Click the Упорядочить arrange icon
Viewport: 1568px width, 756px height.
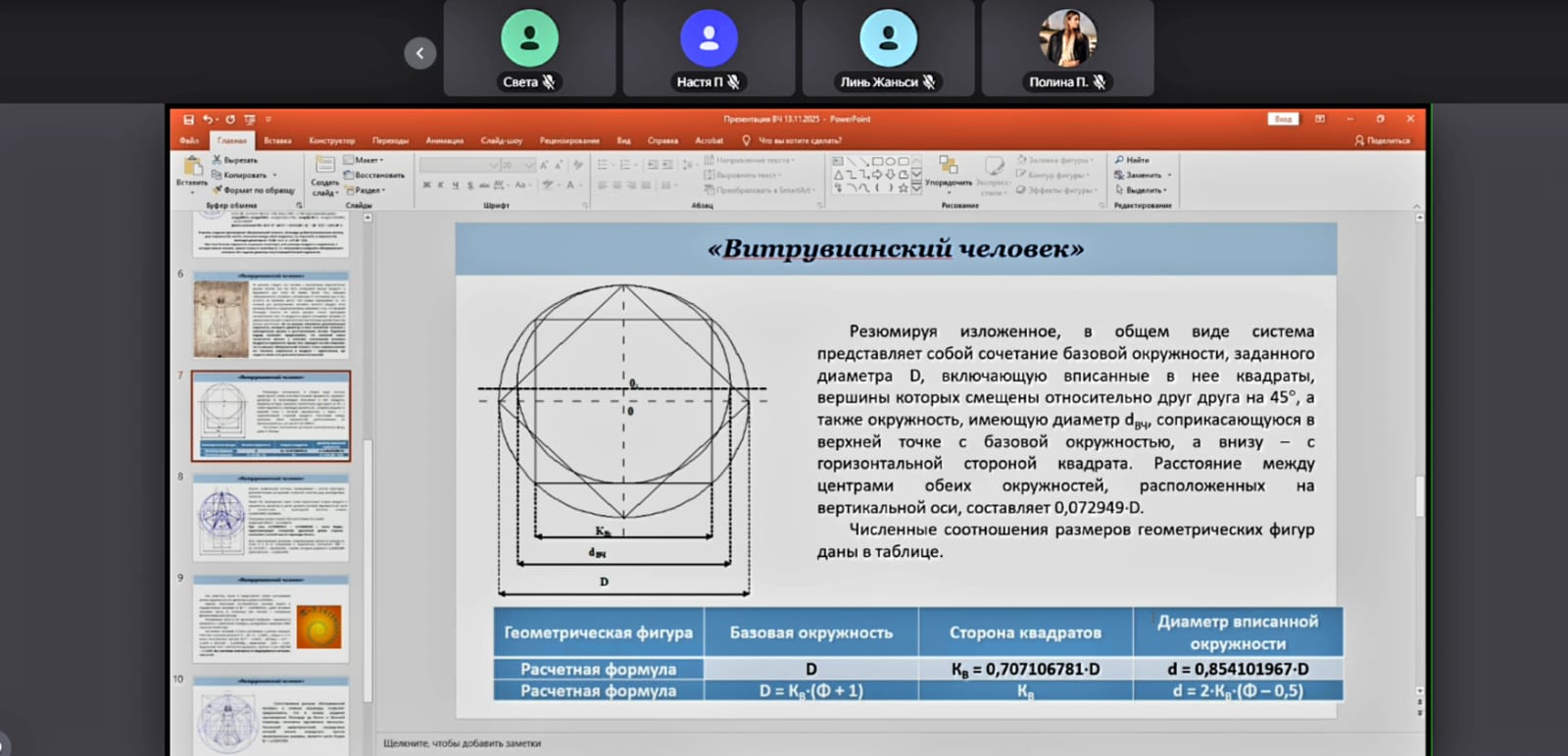948,166
